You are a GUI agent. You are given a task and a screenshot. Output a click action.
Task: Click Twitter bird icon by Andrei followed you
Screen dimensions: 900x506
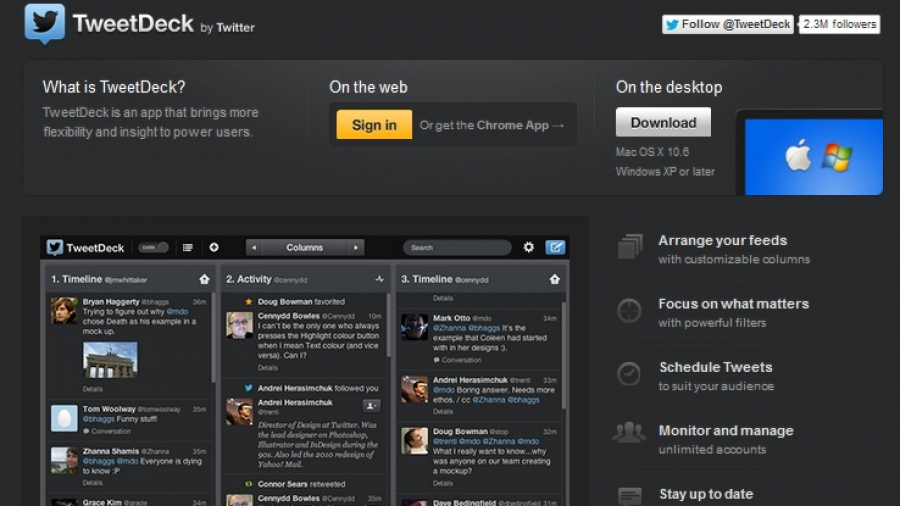[x=249, y=388]
